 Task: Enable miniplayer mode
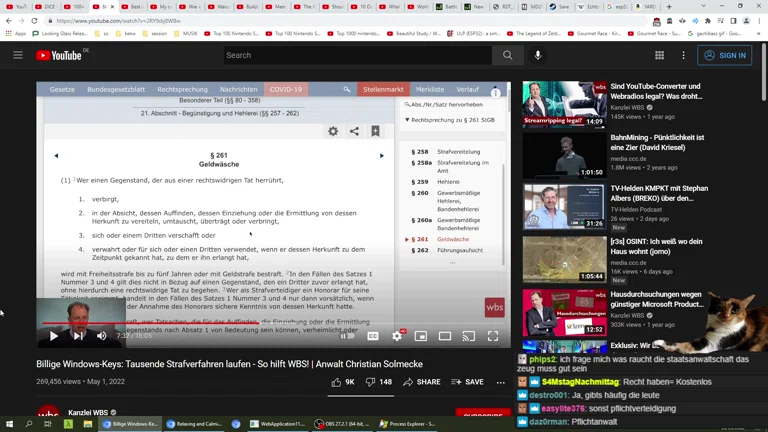click(421, 336)
